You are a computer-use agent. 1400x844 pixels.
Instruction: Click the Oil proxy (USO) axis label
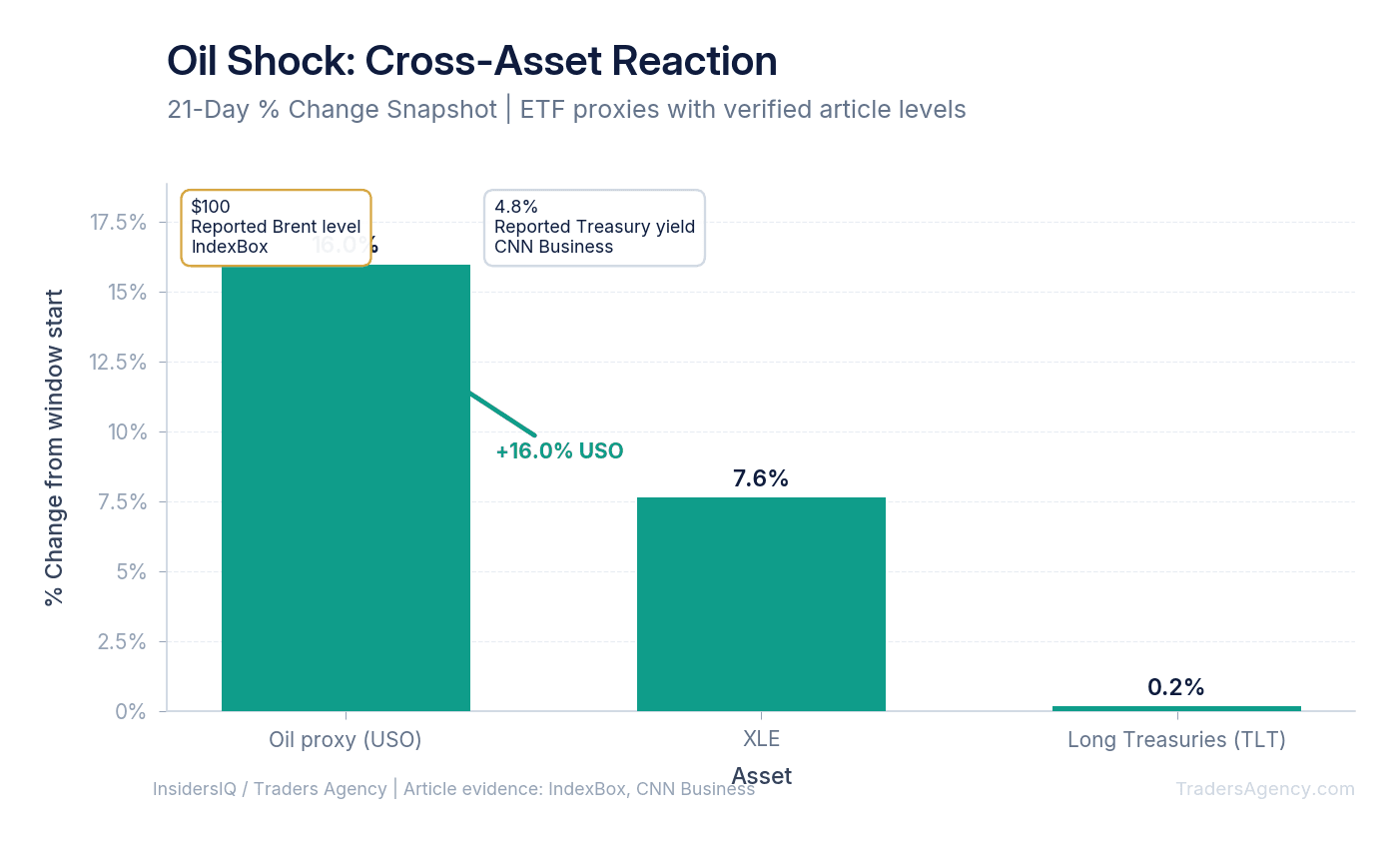click(x=346, y=740)
